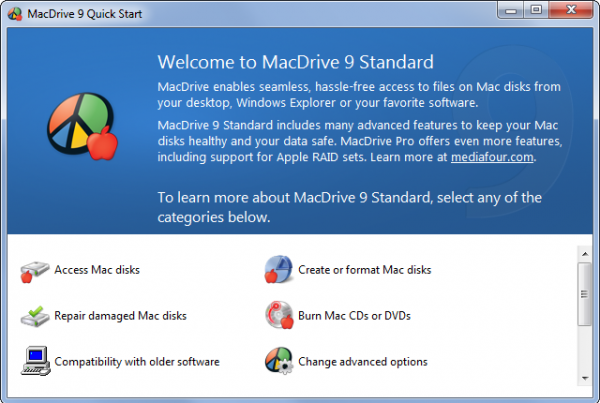Open Repair damaged Mac disks topic
The image size is (600, 403).
(x=120, y=316)
